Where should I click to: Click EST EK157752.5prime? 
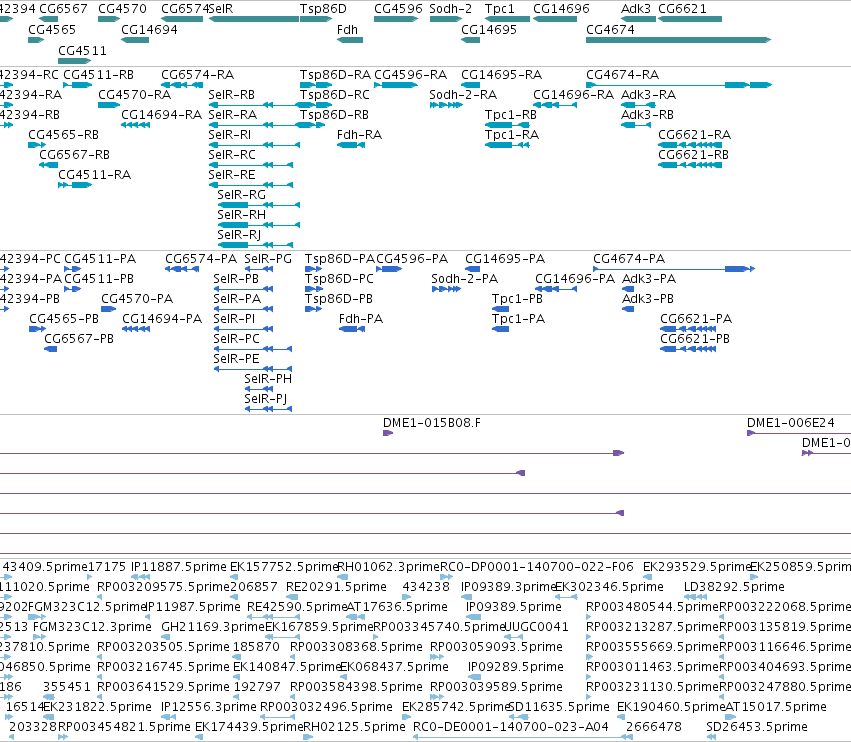tap(233, 576)
